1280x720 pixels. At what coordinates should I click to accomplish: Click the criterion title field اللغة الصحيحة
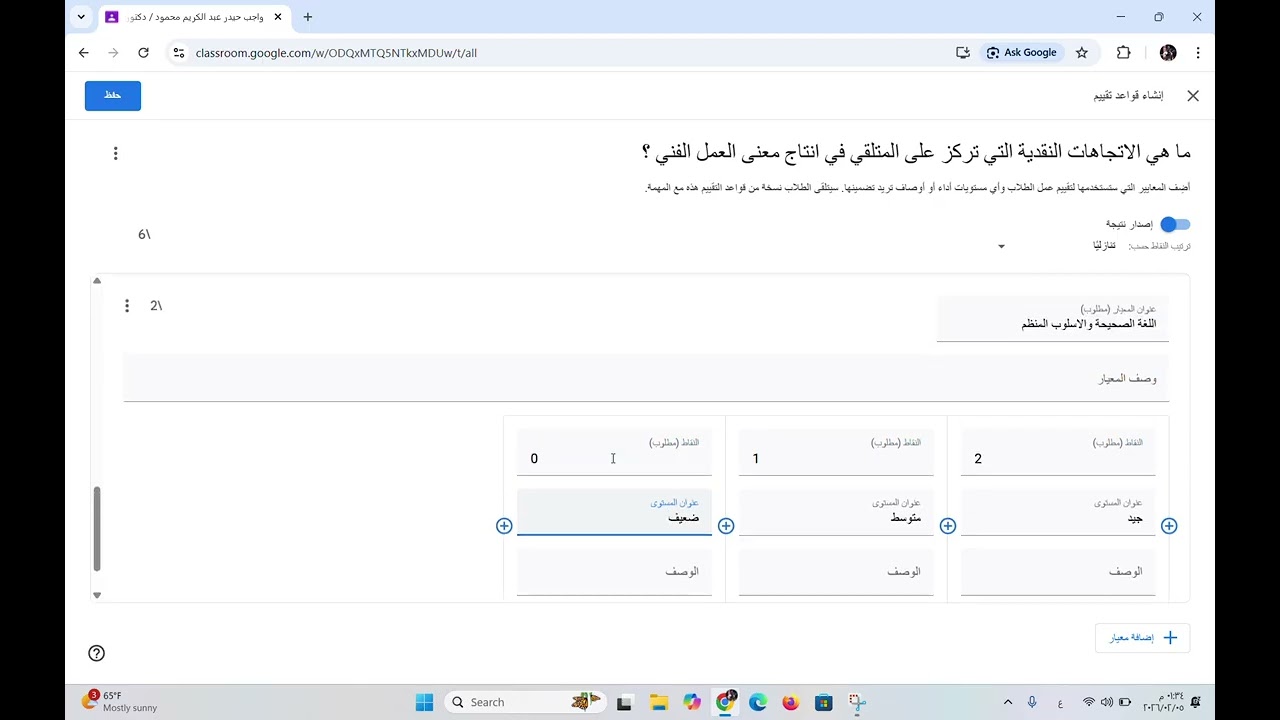(1052, 319)
